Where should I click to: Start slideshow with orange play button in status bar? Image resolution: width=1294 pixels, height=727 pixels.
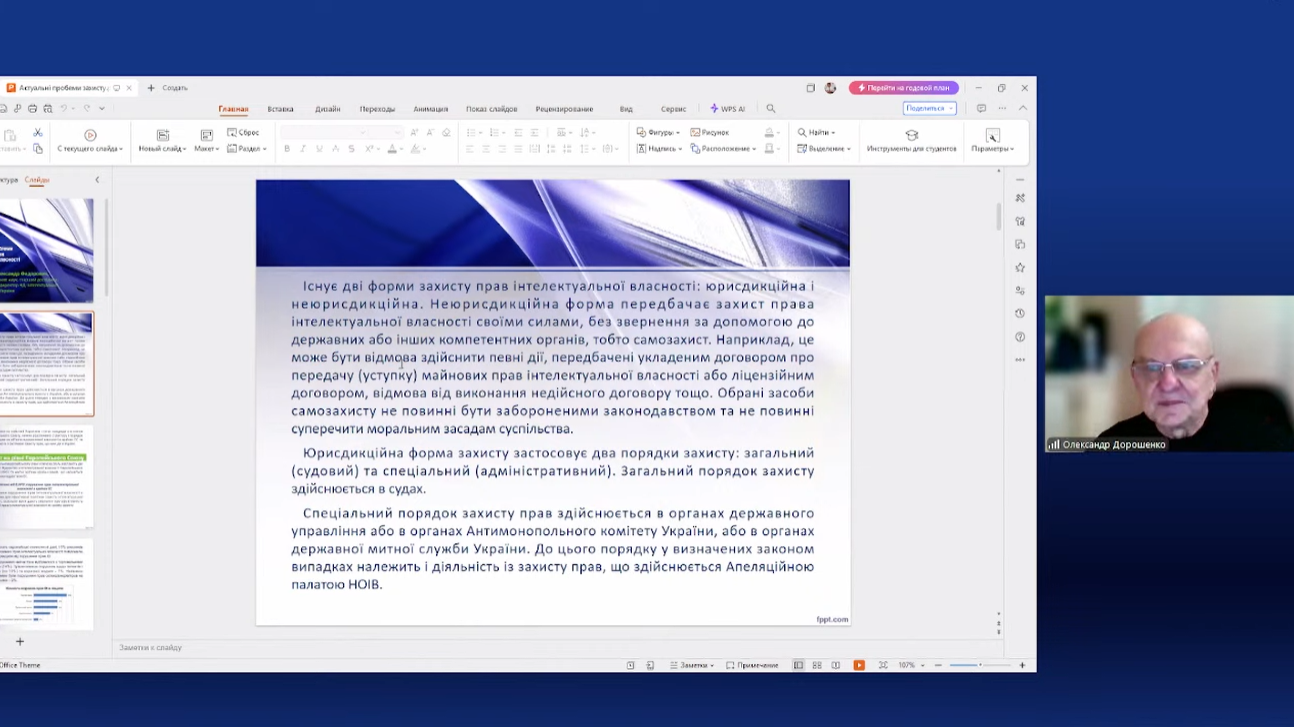pyautogui.click(x=859, y=665)
